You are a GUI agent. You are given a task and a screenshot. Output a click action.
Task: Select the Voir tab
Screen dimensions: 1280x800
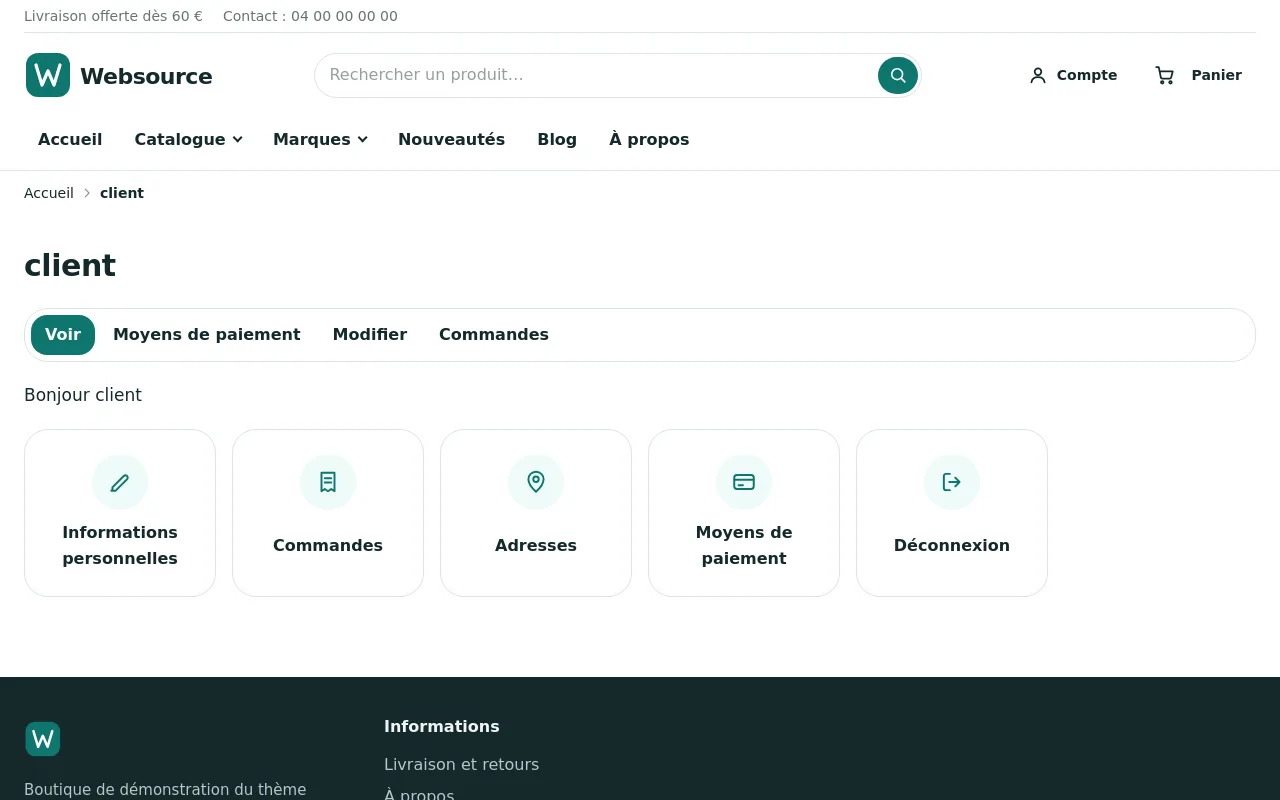pyautogui.click(x=63, y=335)
